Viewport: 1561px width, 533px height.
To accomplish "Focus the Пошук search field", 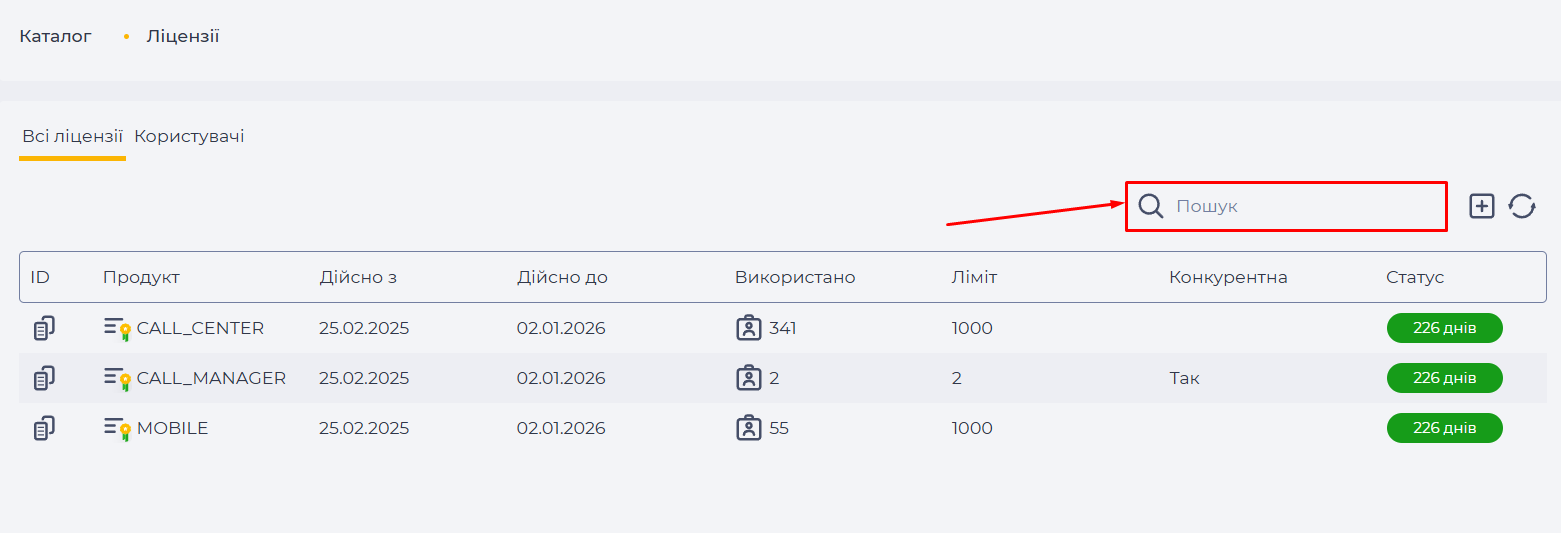I will click(x=1286, y=206).
